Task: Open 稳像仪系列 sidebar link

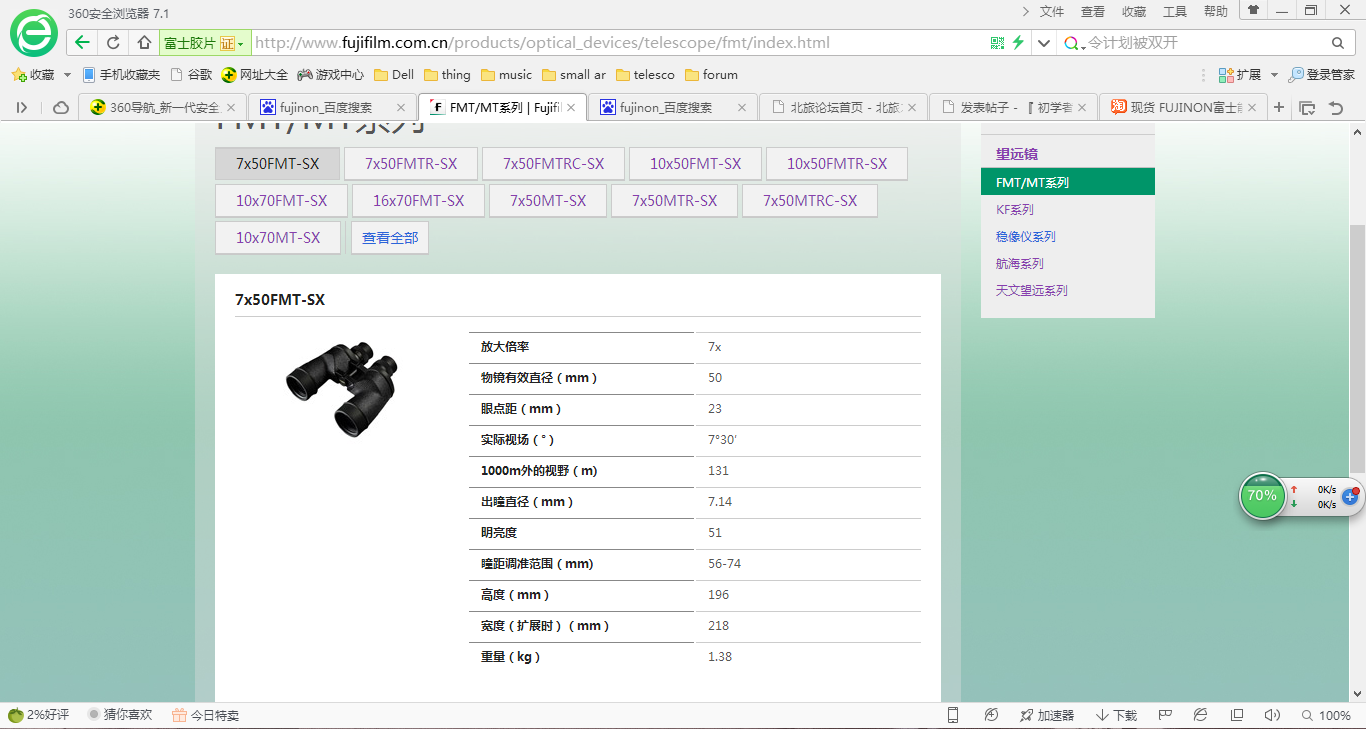Action: point(1025,237)
